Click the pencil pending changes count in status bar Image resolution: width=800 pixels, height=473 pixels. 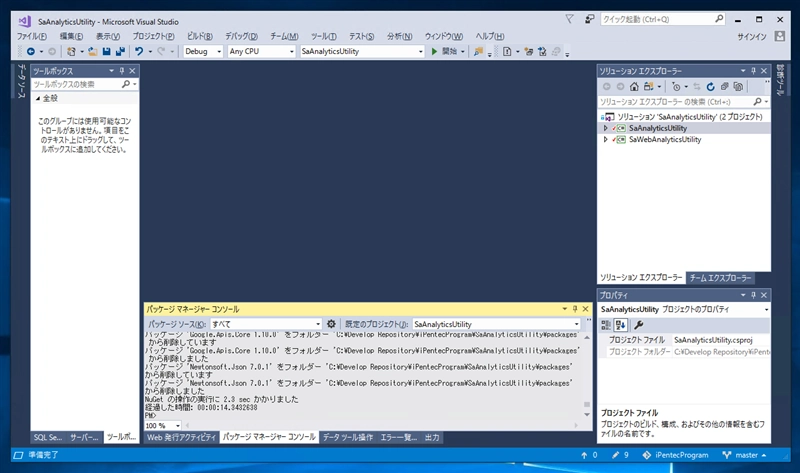[620, 455]
